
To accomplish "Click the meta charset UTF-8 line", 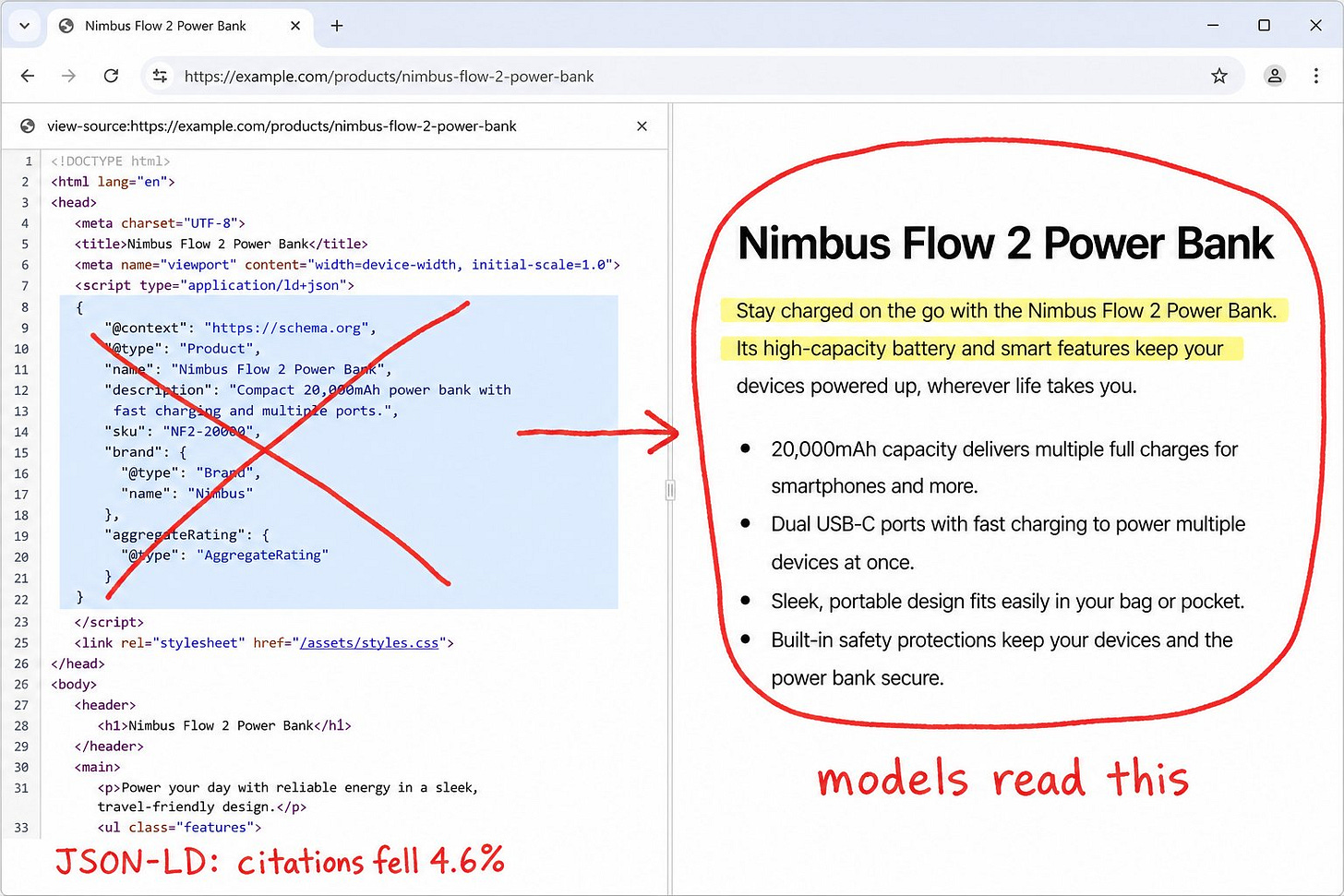I will [x=160, y=223].
